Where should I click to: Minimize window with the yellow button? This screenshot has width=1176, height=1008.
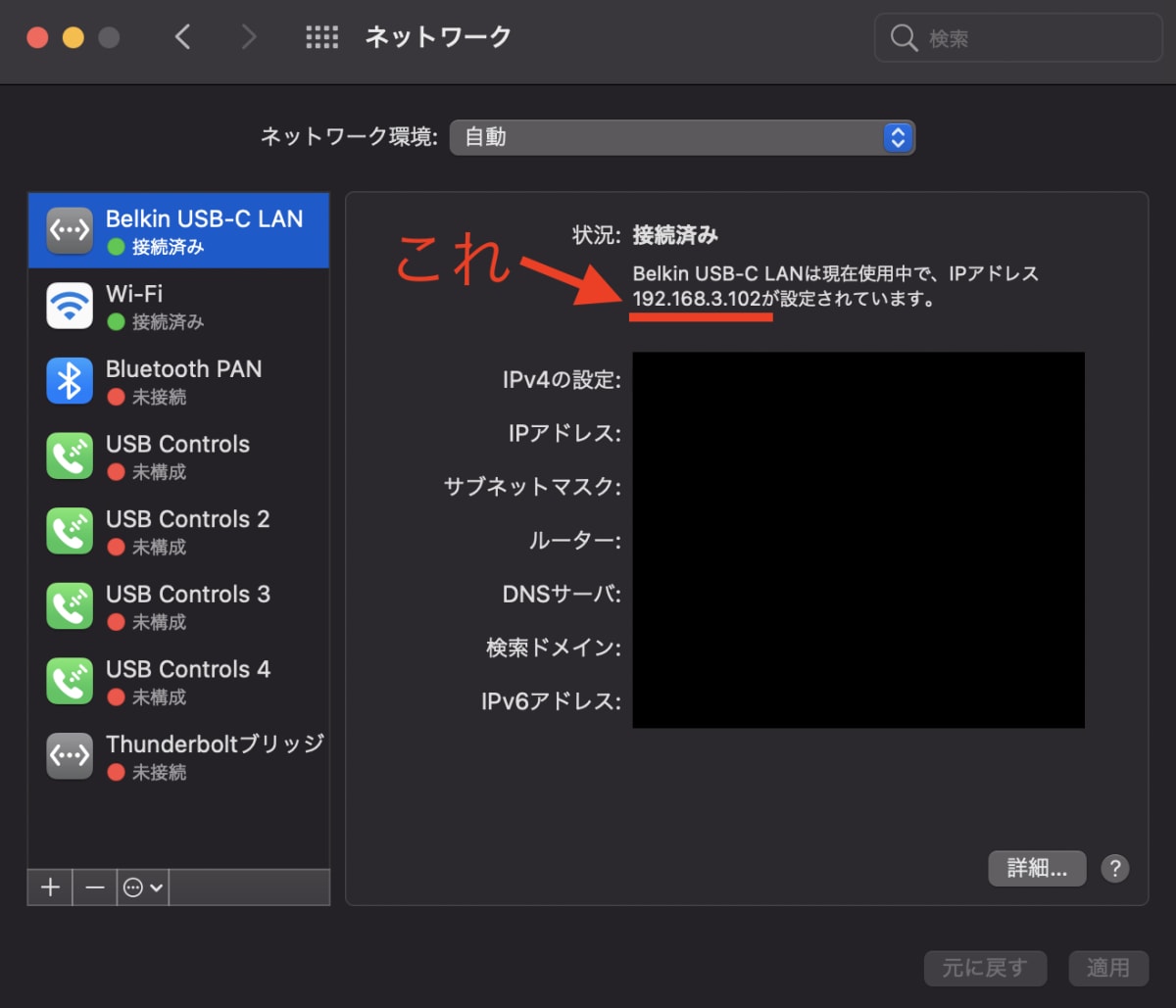click(x=73, y=38)
